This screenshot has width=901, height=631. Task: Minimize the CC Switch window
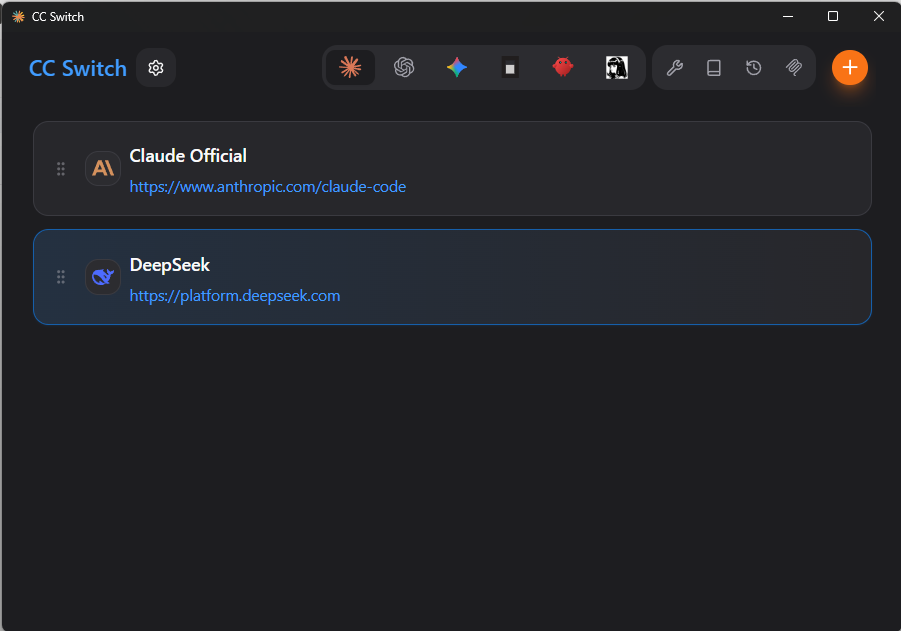coord(788,17)
